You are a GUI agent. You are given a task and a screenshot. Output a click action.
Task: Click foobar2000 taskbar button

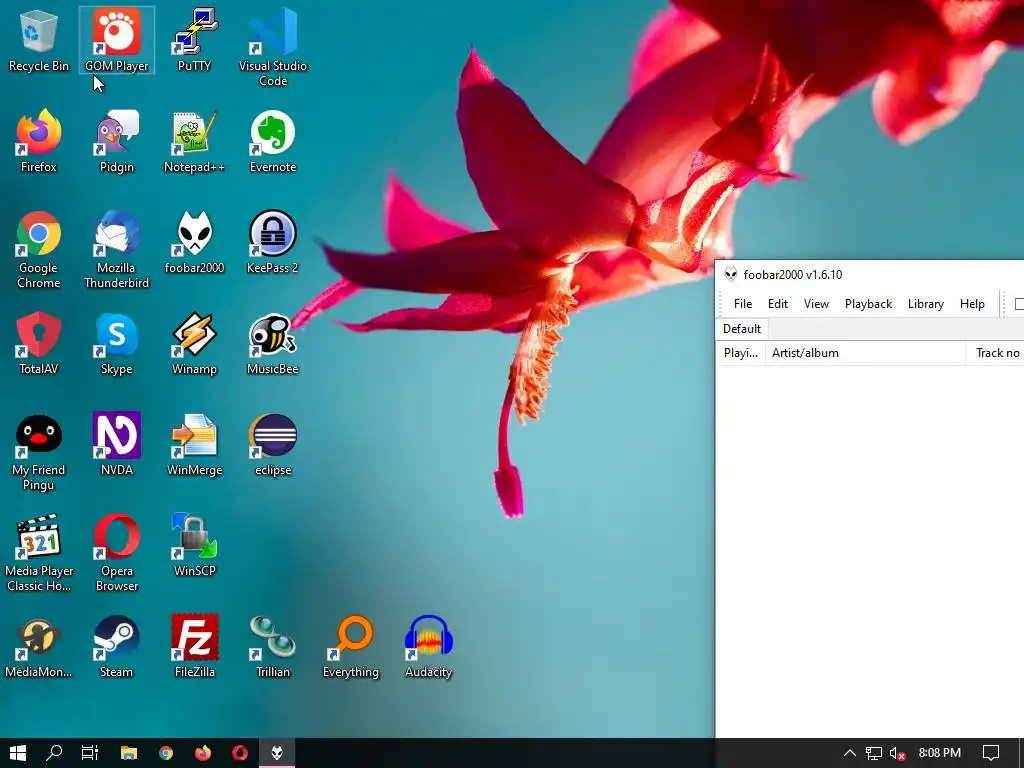(278, 753)
